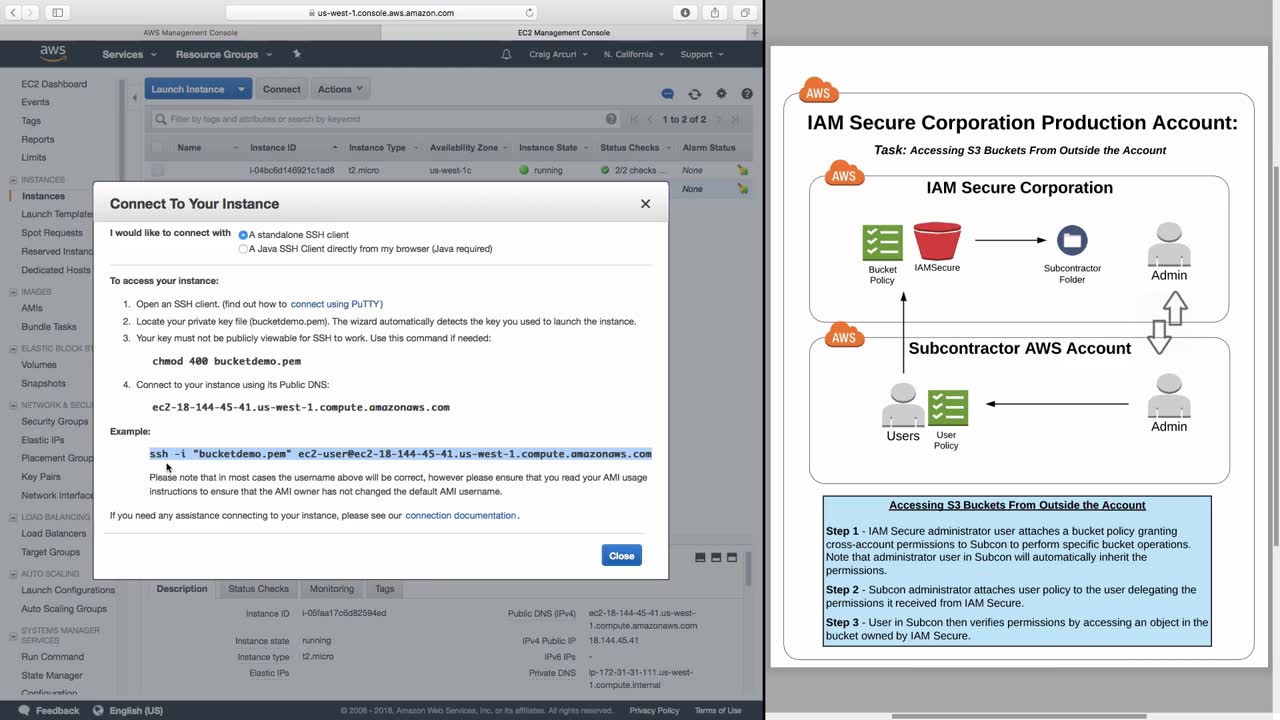Open the Craig Arcuri account menu
Screen dimensions: 1280x720
click(x=559, y=54)
